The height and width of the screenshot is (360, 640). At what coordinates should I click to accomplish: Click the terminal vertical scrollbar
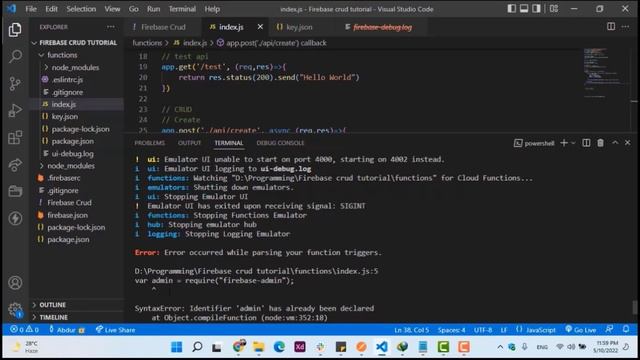[634, 308]
